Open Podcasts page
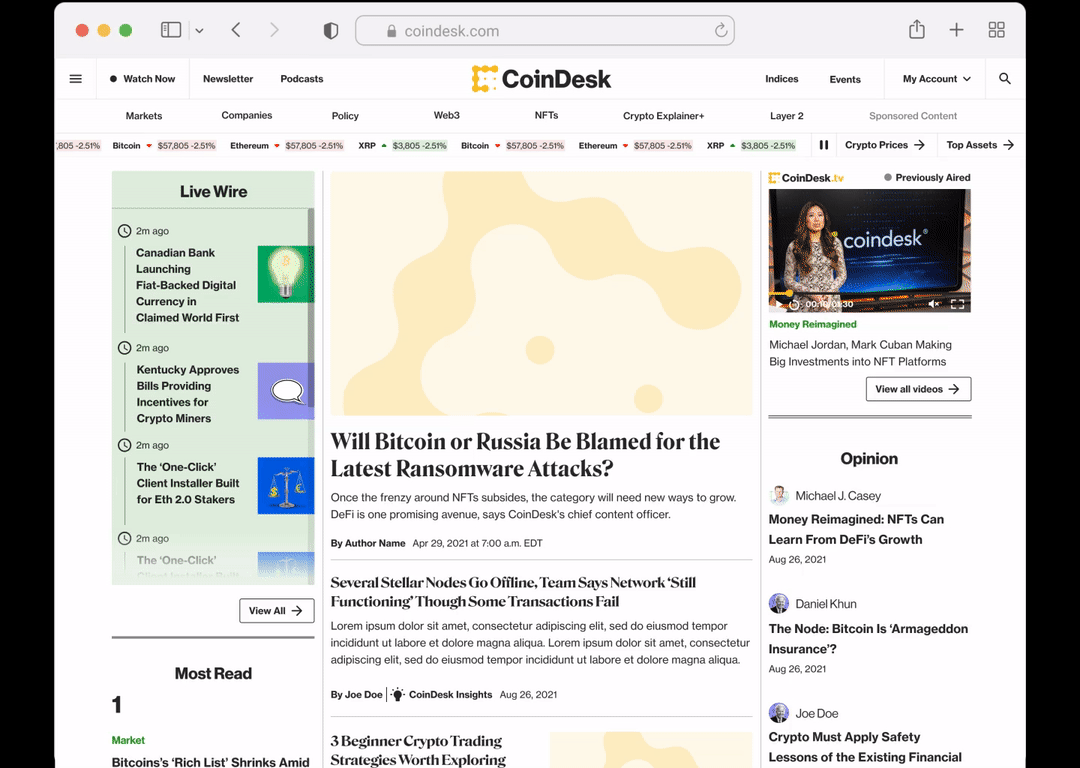Screen dimensions: 1080x768 (302, 79)
